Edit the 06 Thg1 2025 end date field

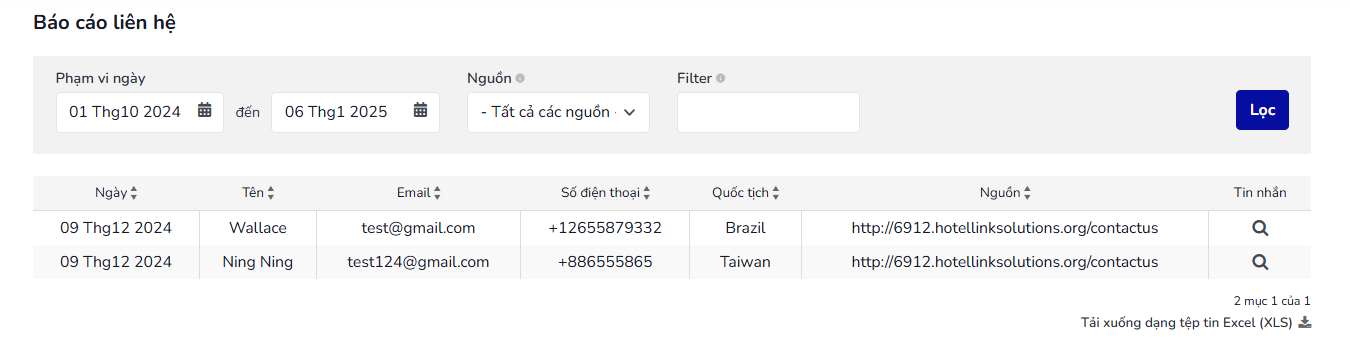point(356,112)
